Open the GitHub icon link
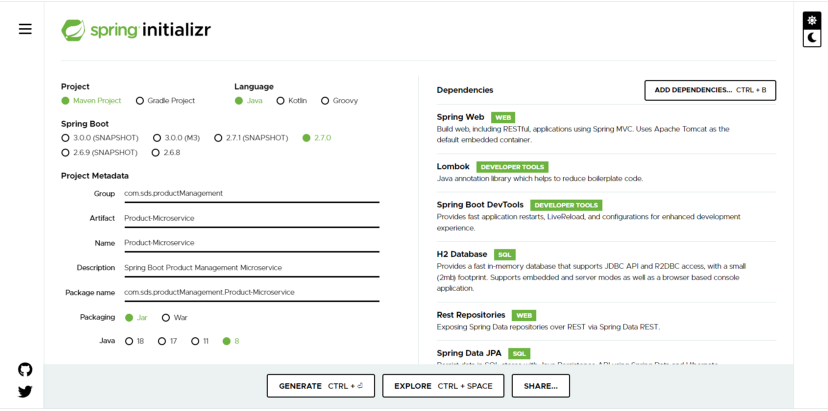Screen dimensions: 828x411 click(25, 369)
